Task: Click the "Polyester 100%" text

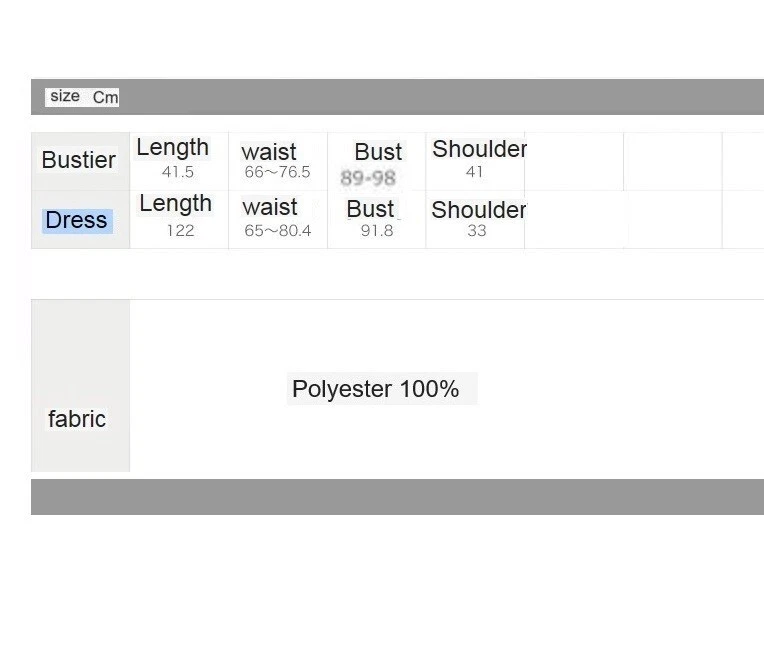Action: [x=375, y=389]
